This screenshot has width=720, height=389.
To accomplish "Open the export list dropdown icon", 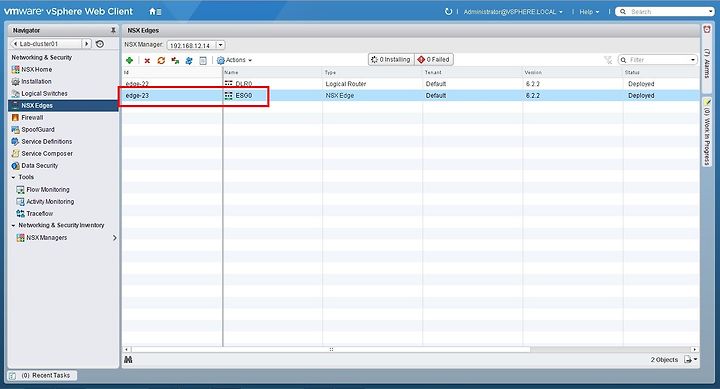I will click(x=691, y=360).
